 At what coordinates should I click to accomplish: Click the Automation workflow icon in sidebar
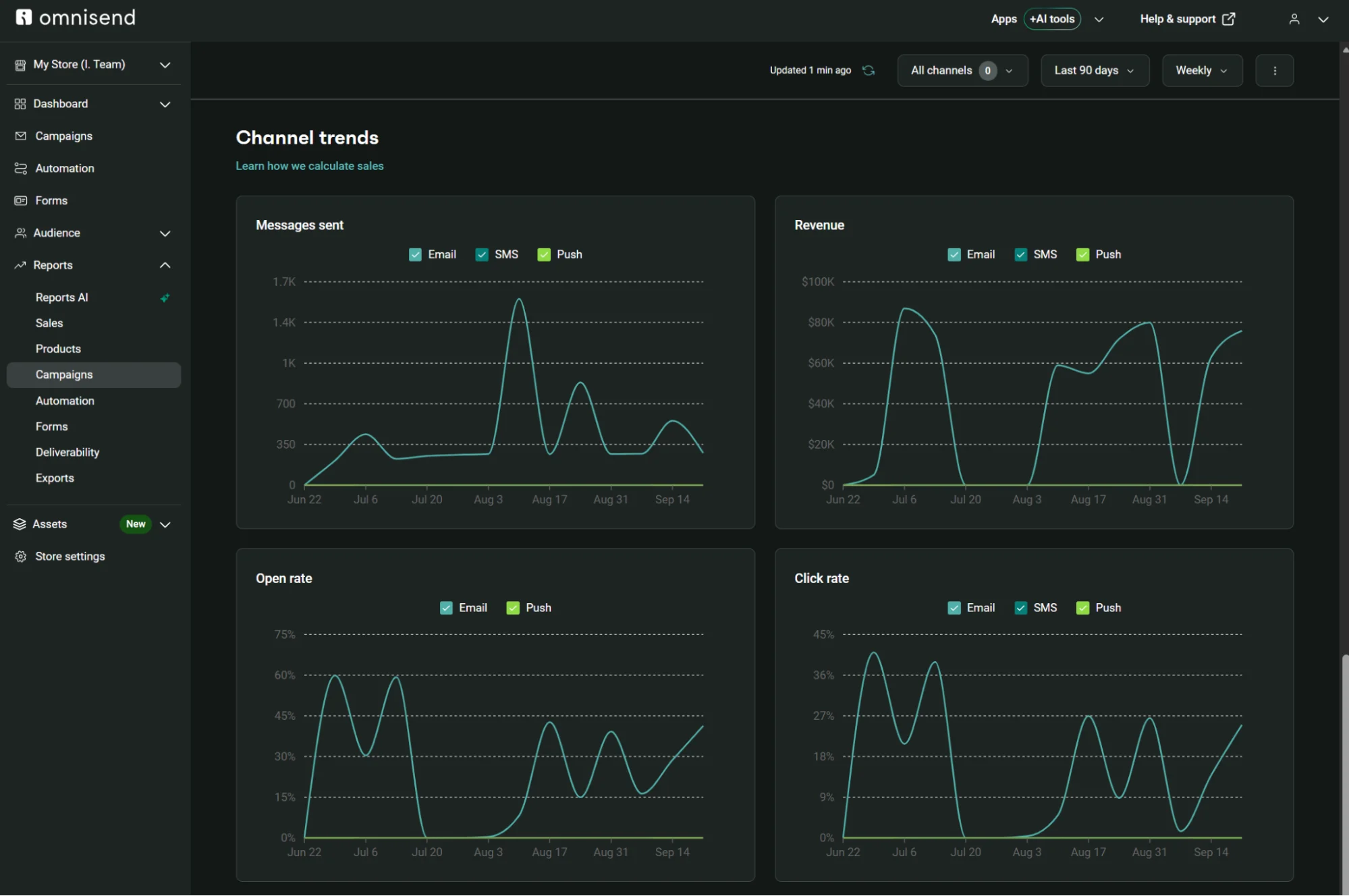pyautogui.click(x=21, y=169)
